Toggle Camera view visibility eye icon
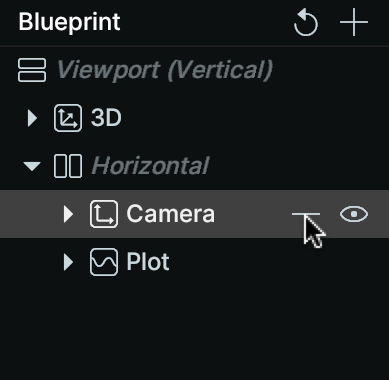389x380 pixels. click(x=354, y=214)
